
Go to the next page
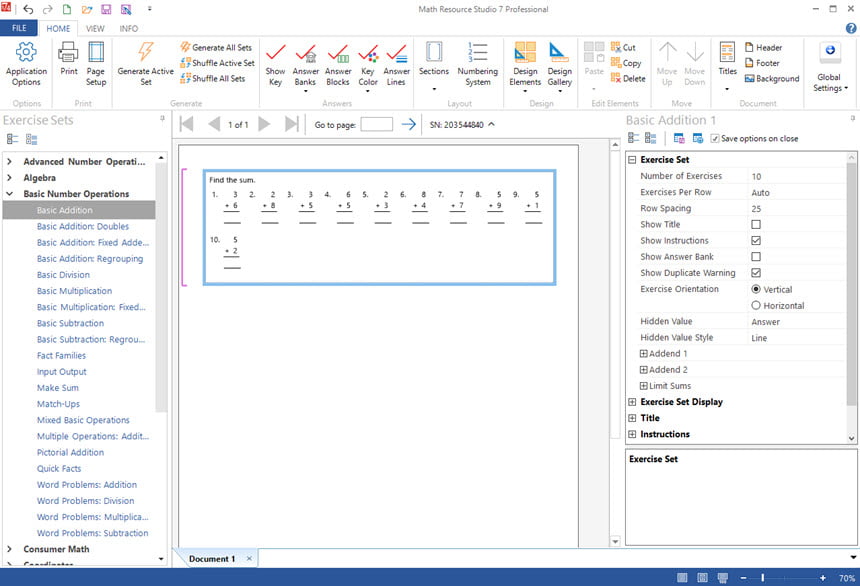pos(264,125)
